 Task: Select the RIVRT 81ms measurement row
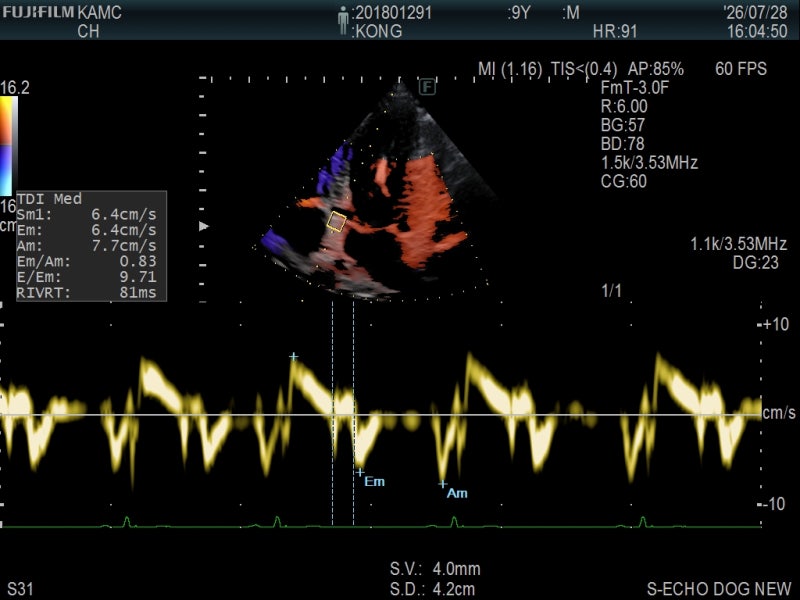tap(87, 293)
